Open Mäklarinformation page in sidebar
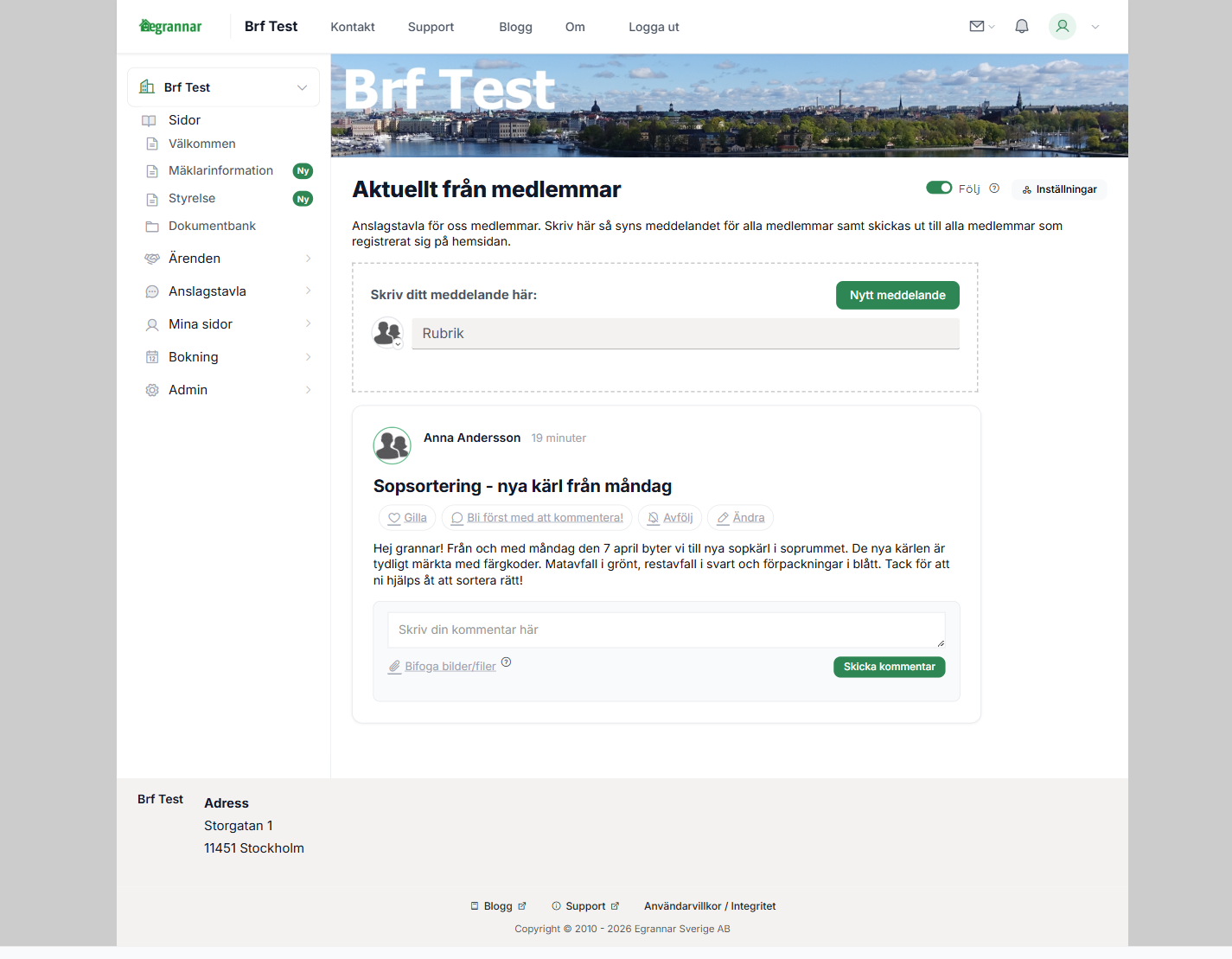 tap(220, 170)
